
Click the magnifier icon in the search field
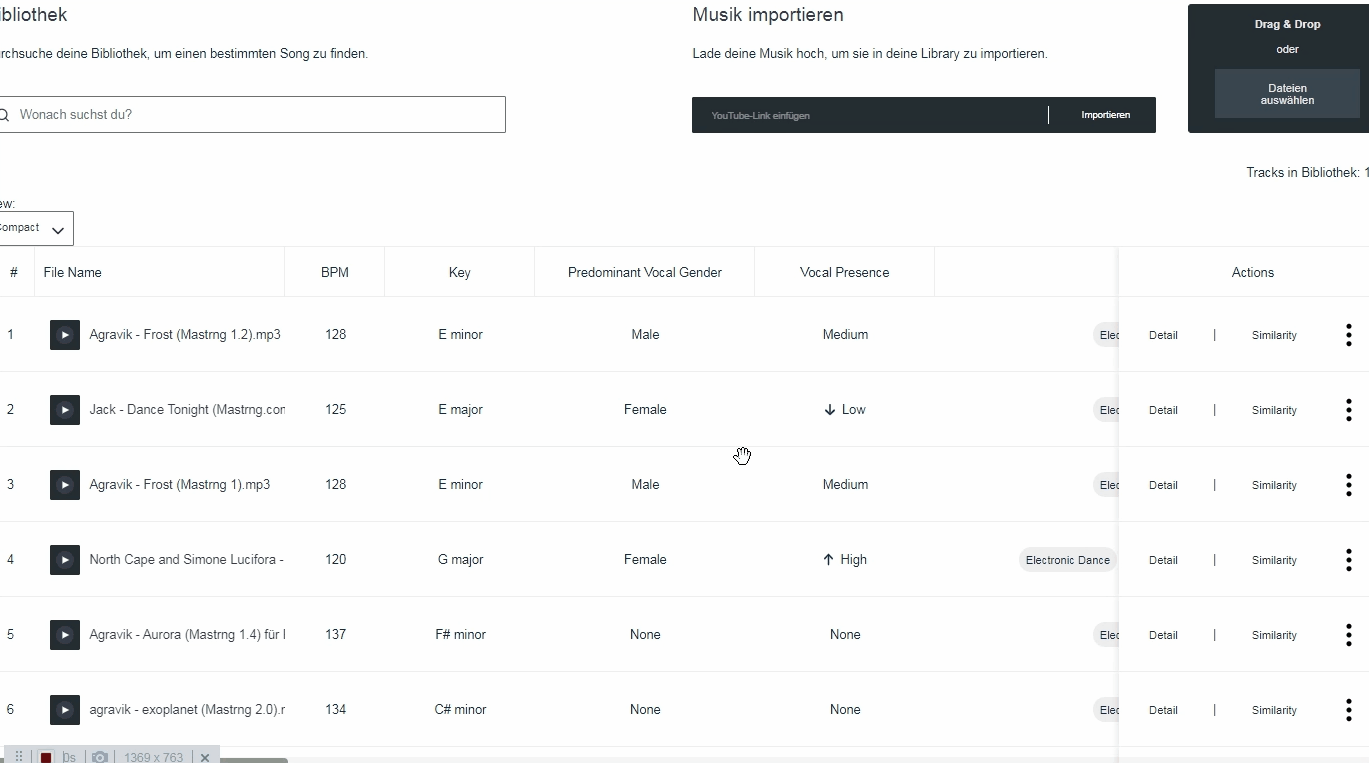[x=4, y=114]
